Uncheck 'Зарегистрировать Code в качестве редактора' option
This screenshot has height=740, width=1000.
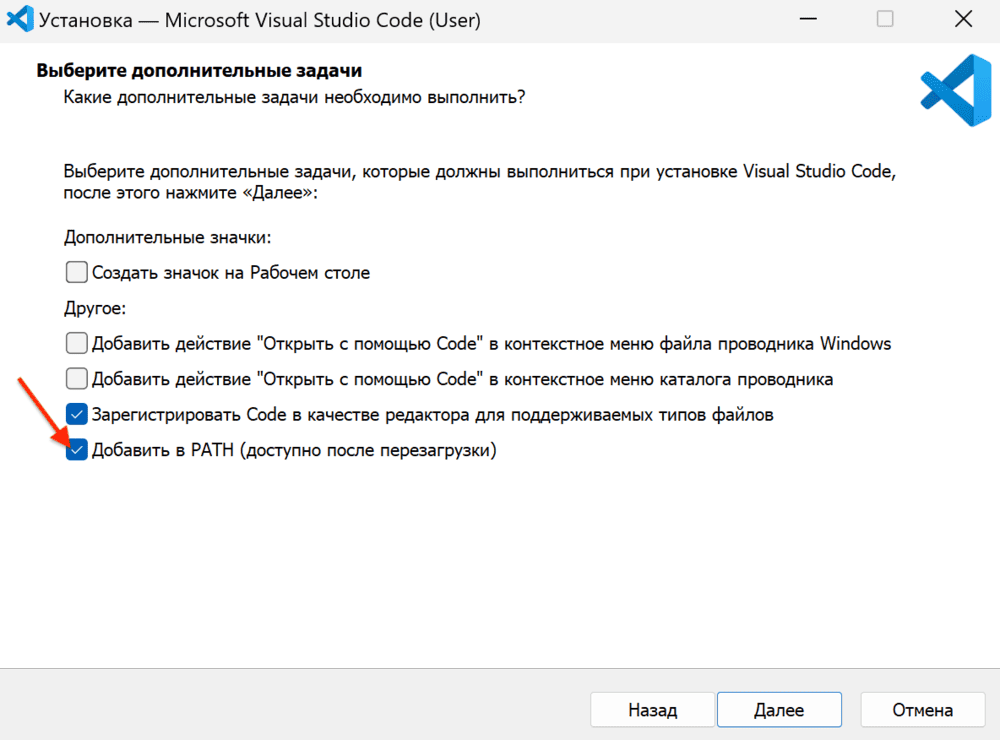pyautogui.click(x=77, y=415)
